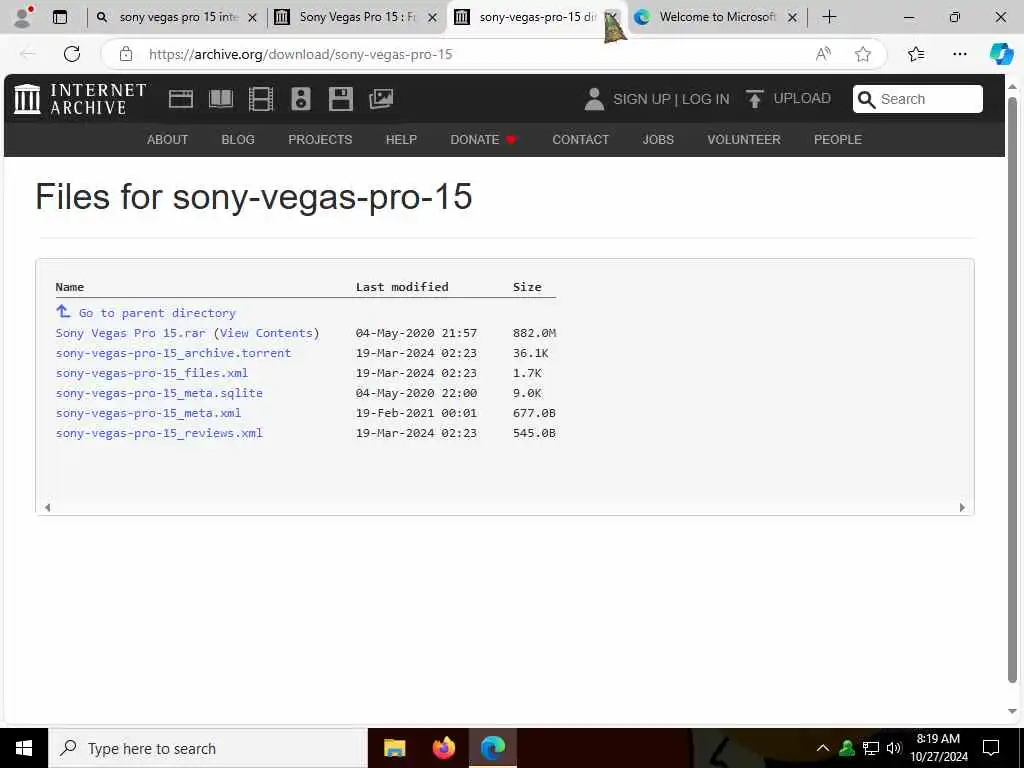Show hidden system tray icons
The height and width of the screenshot is (768, 1024).
(x=823, y=748)
